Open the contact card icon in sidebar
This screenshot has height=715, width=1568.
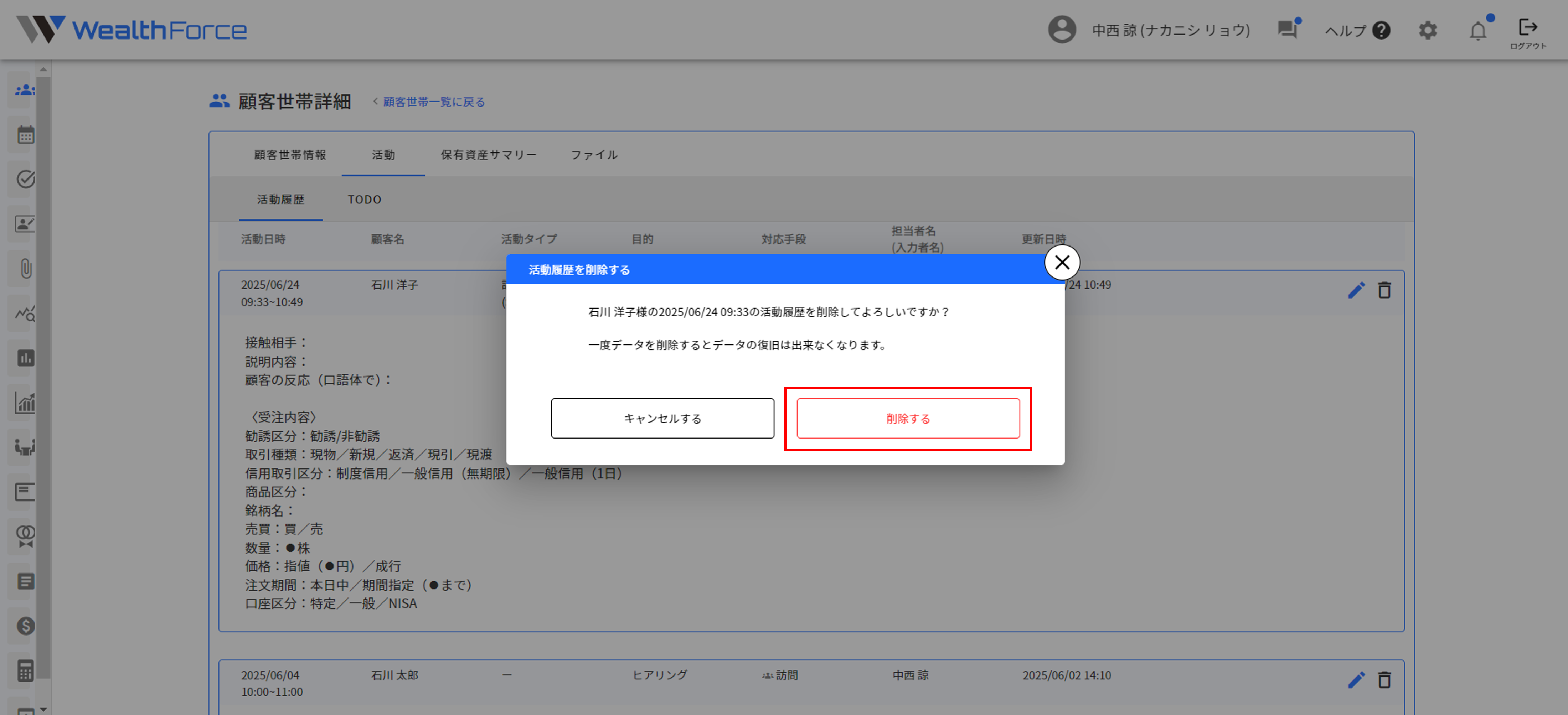tap(25, 224)
